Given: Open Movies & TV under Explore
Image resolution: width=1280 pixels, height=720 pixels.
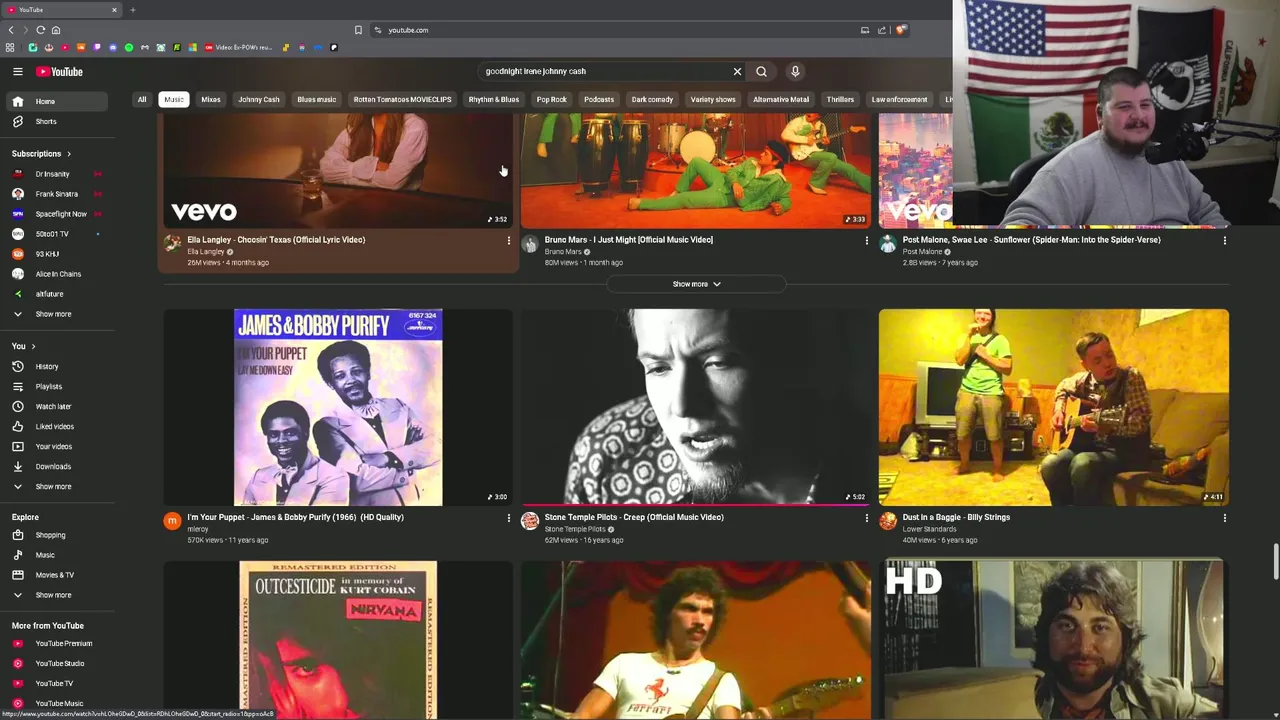Looking at the screenshot, I should click(58, 575).
